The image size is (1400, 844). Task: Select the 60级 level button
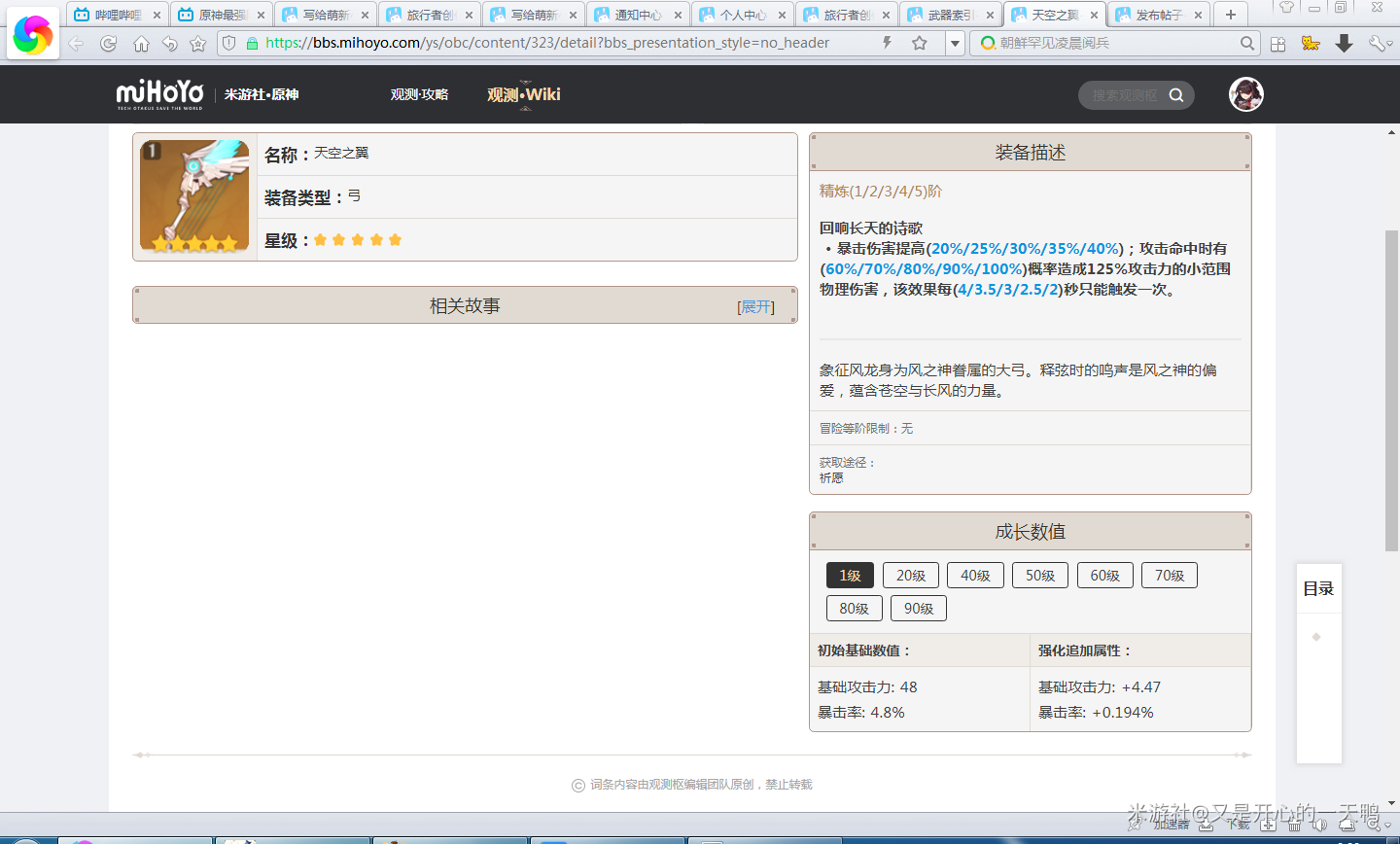click(1105, 576)
